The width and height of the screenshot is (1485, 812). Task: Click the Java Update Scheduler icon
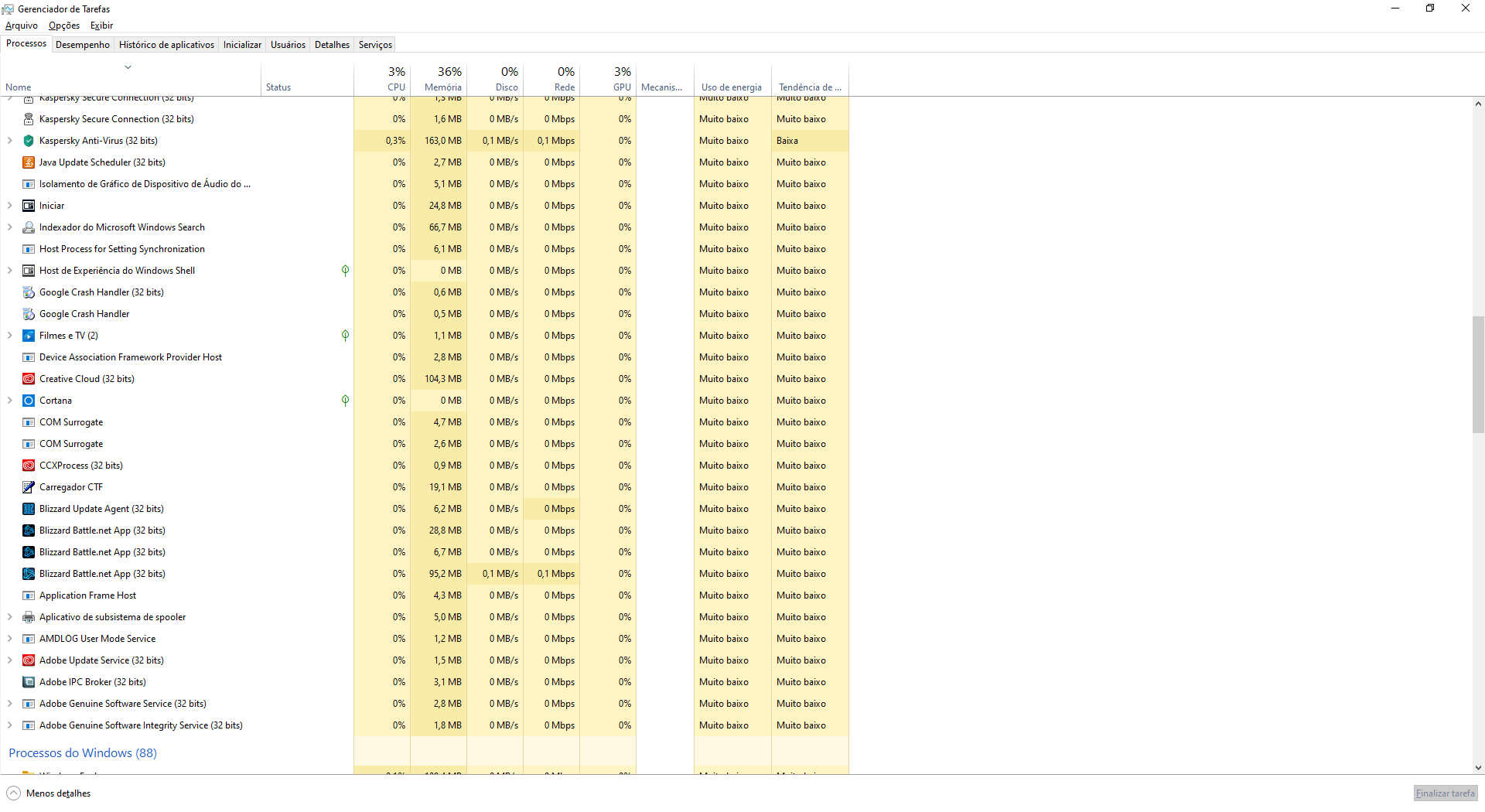click(x=29, y=162)
